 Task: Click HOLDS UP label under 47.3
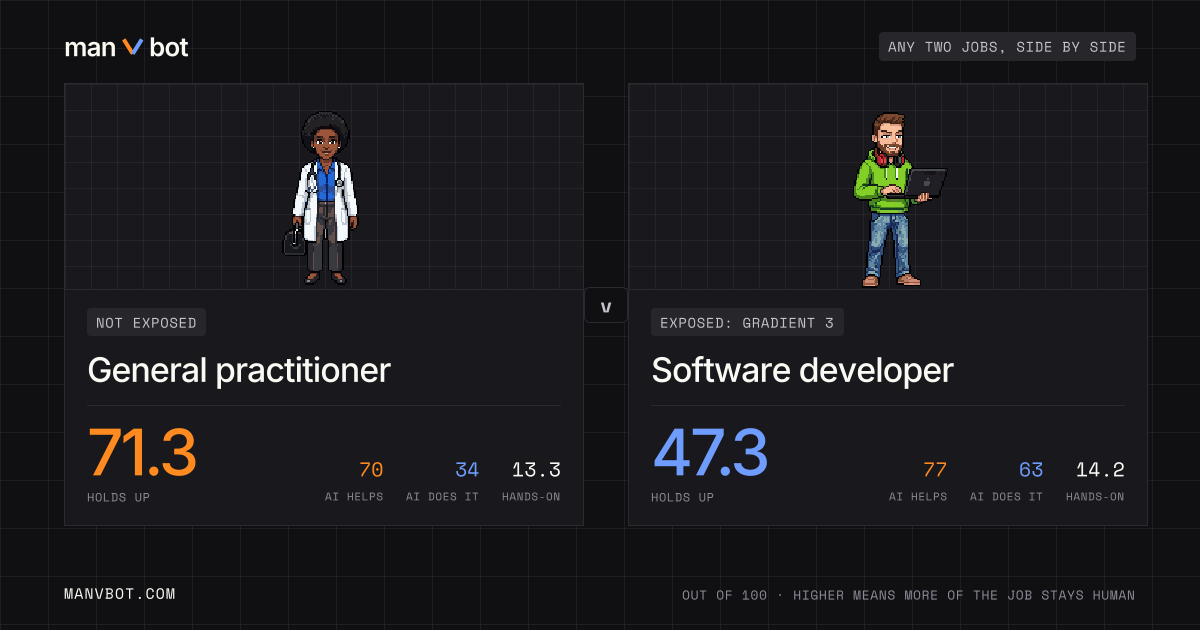682,497
